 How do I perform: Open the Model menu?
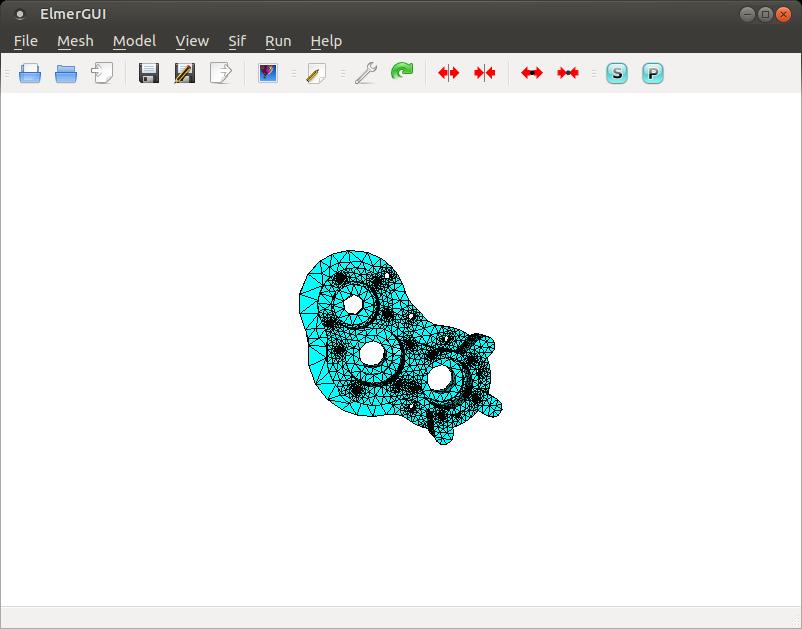pyautogui.click(x=134, y=41)
